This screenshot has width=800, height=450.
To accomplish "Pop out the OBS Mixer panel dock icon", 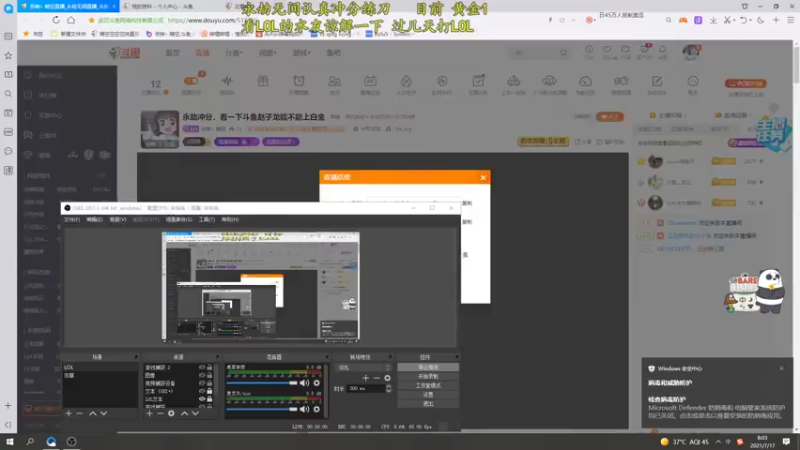I will coord(327,357).
